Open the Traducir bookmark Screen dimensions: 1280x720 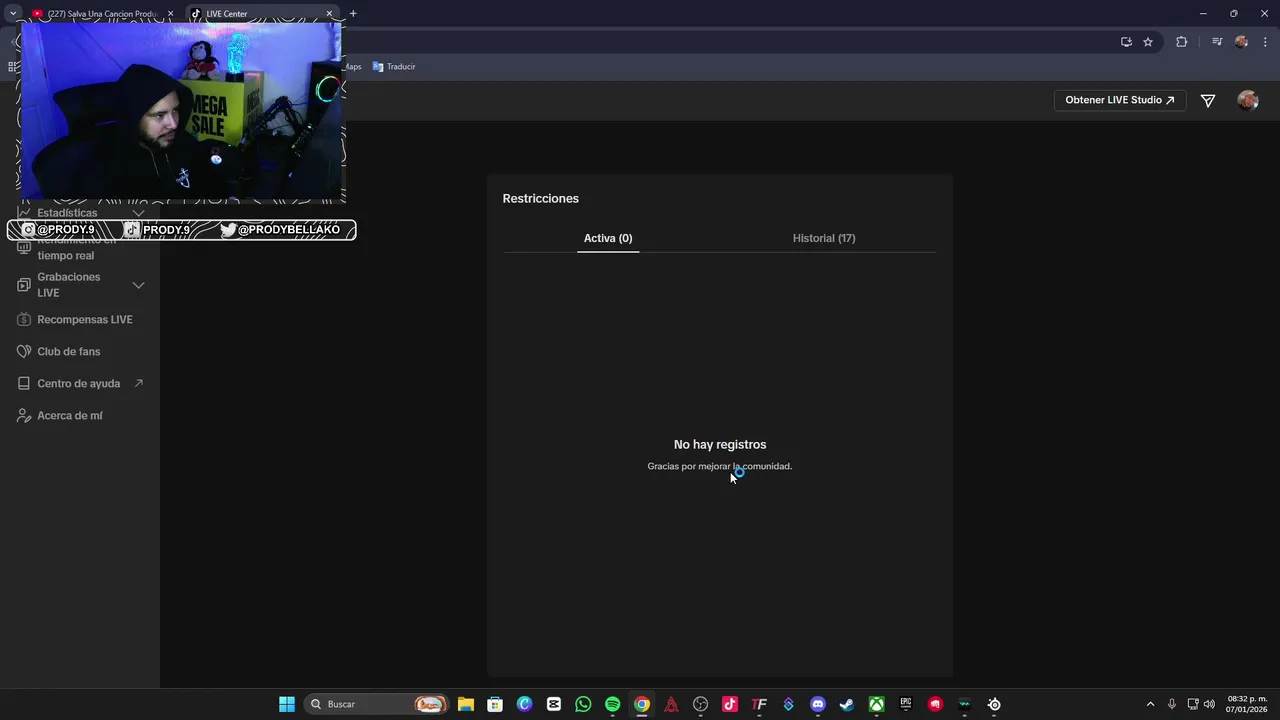[394, 67]
